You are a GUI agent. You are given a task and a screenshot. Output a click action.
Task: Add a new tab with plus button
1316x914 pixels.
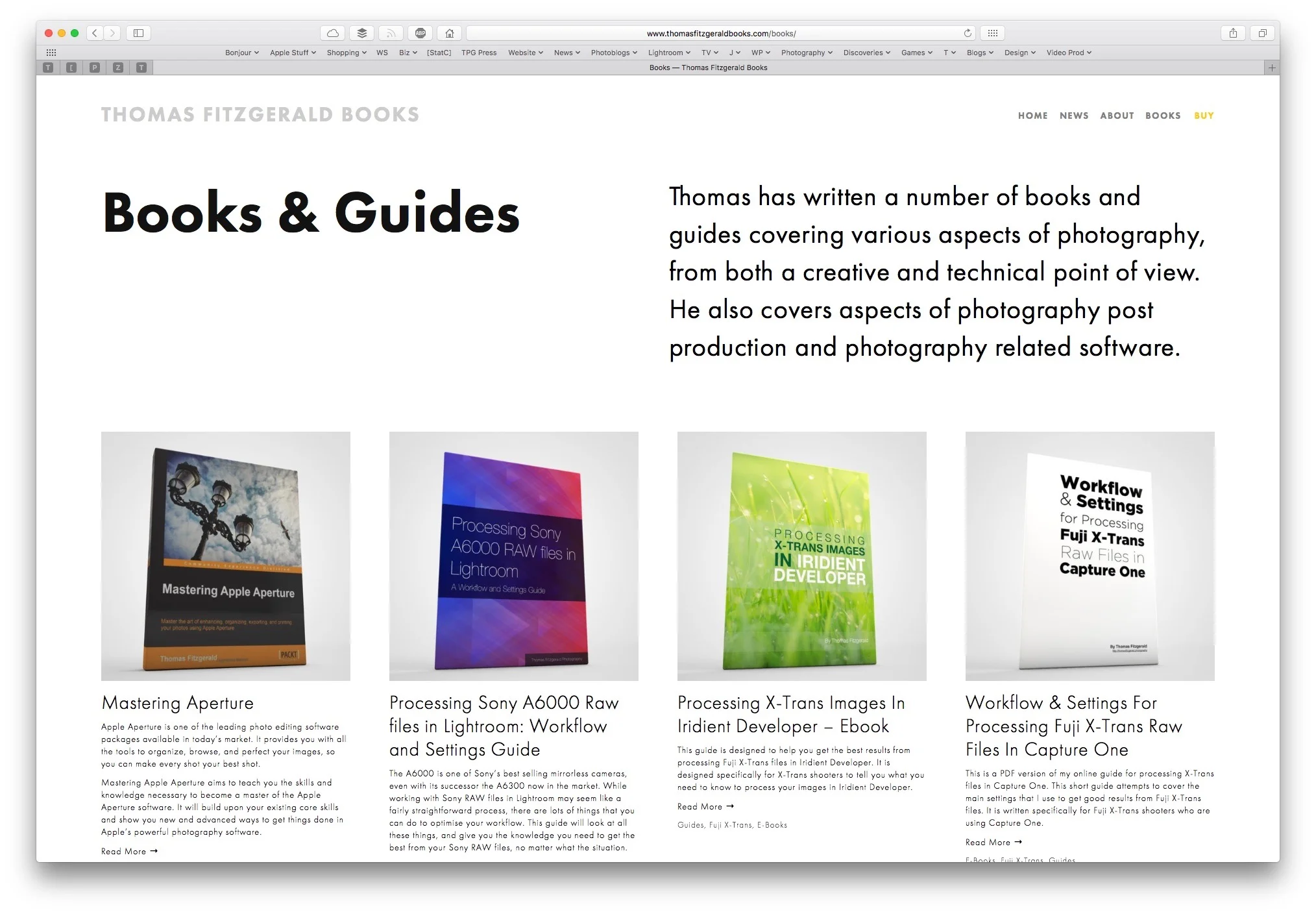click(x=1272, y=68)
